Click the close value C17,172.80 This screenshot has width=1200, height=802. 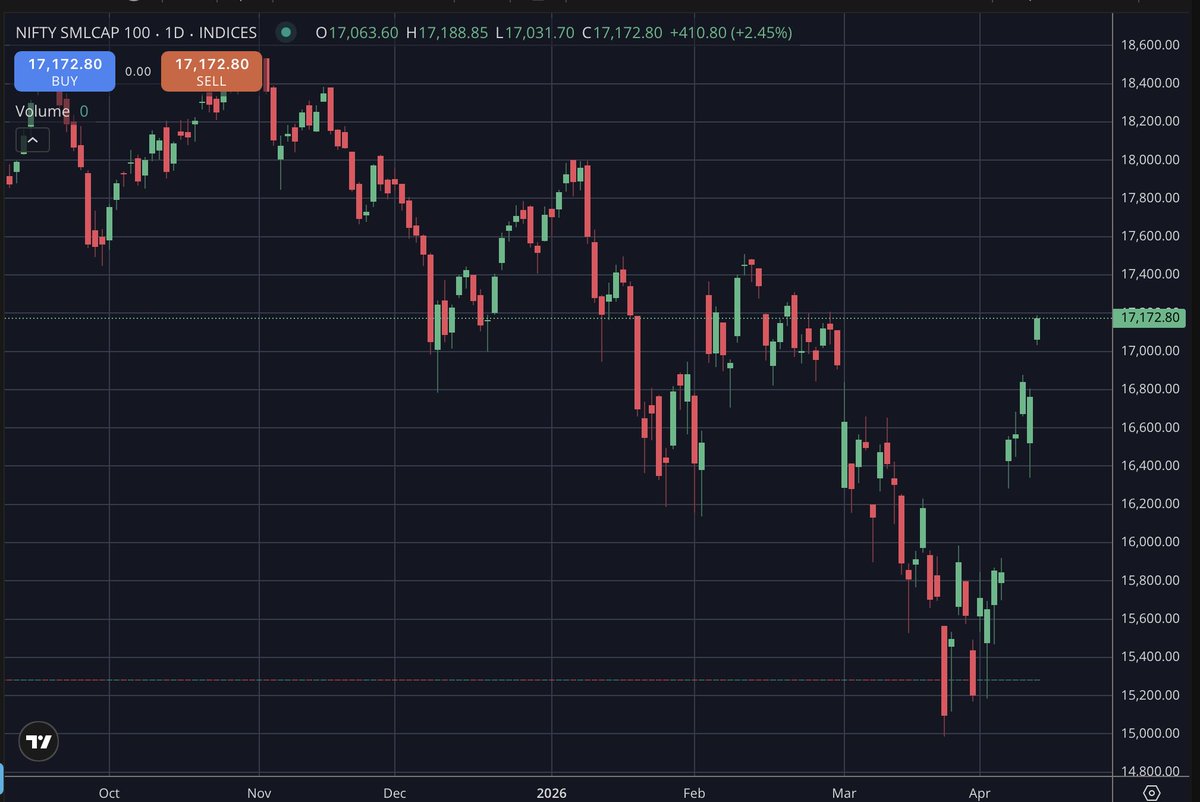coord(621,32)
